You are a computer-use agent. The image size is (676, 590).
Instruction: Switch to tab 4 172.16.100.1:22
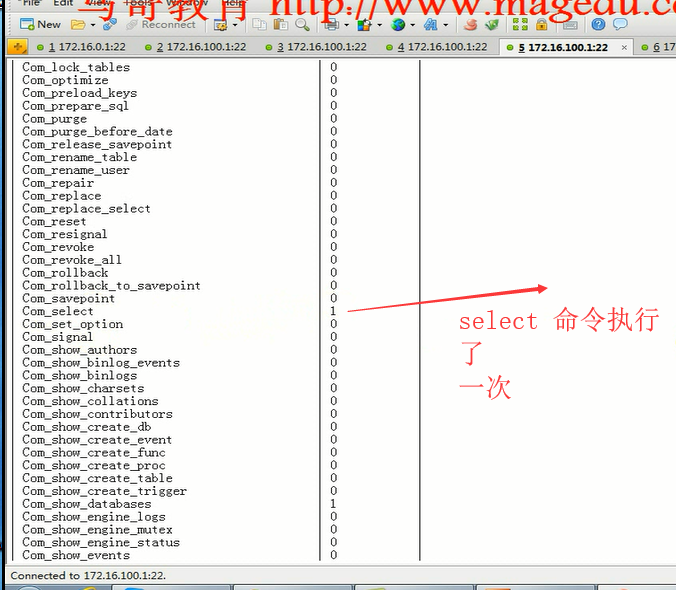(437, 47)
